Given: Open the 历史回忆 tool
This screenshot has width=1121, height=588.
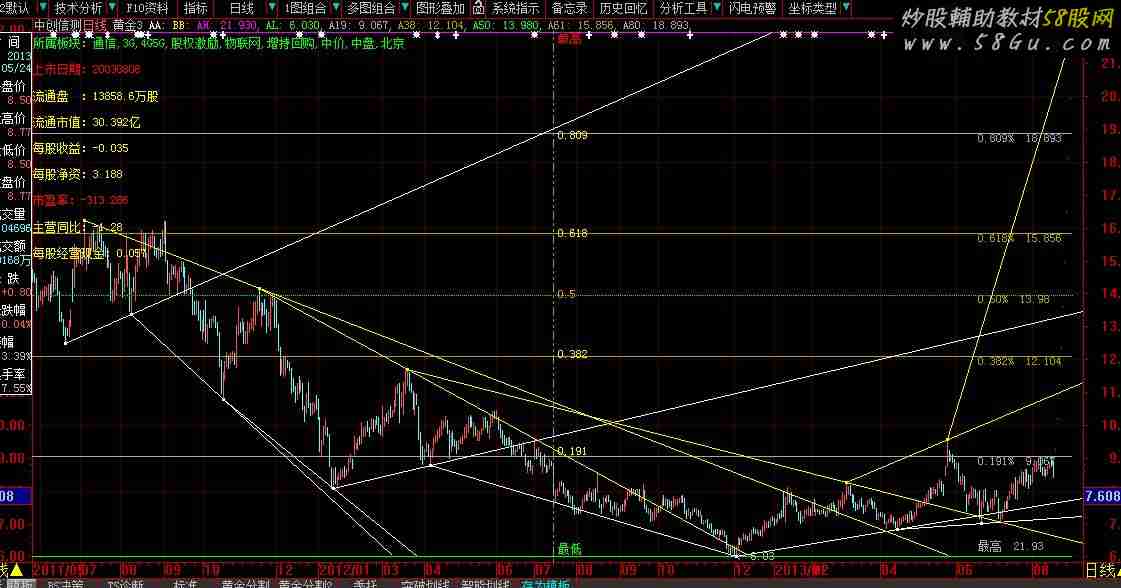Looking at the screenshot, I should click(x=623, y=8).
